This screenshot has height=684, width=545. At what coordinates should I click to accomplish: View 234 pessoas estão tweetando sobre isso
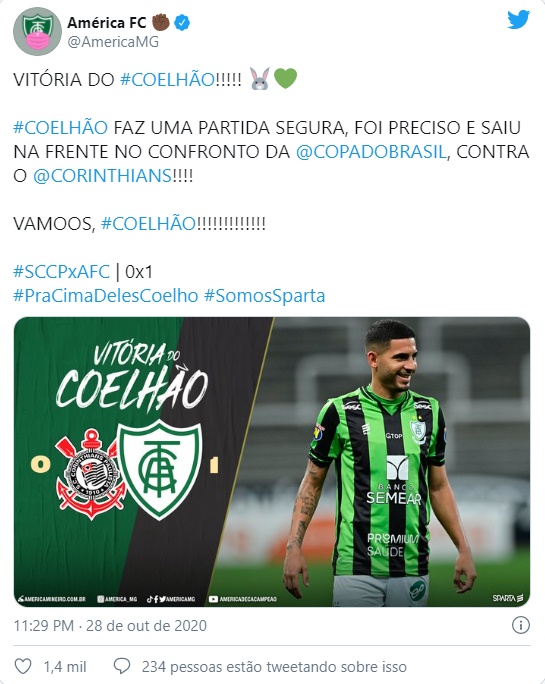pos(274,667)
